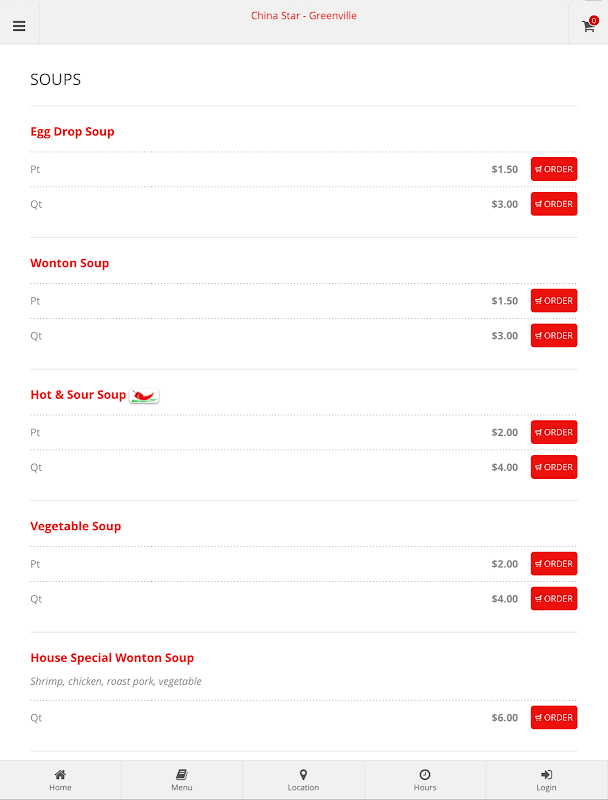Screen dimensions: 608x800
Task: Order Wonton Soup quart
Action: [x=554, y=336]
